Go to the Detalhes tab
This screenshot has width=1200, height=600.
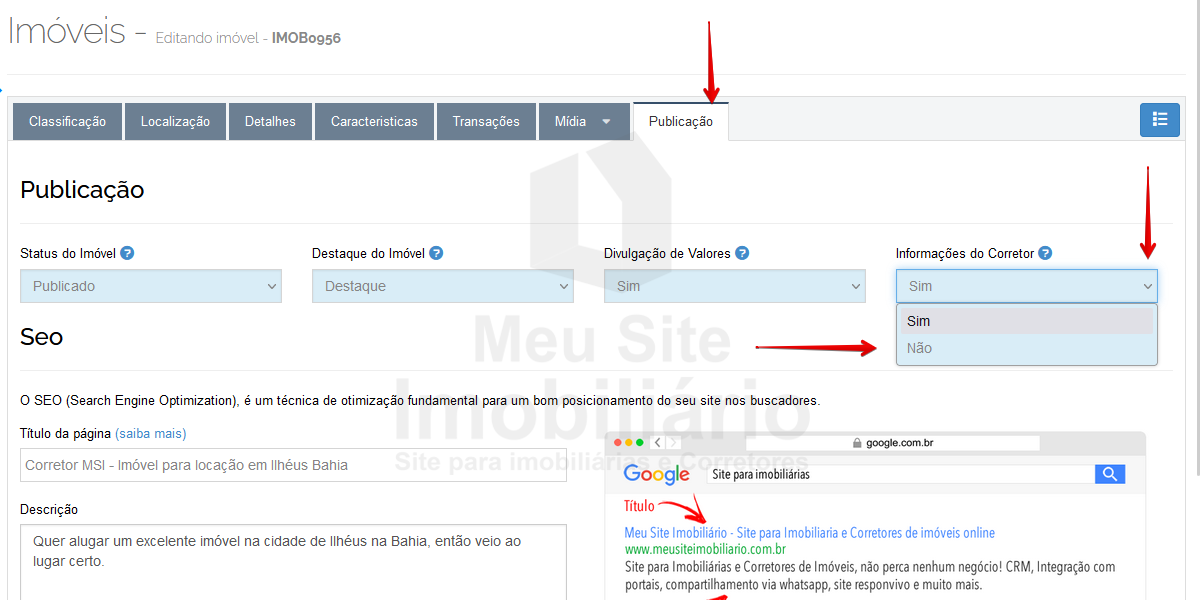click(x=270, y=122)
